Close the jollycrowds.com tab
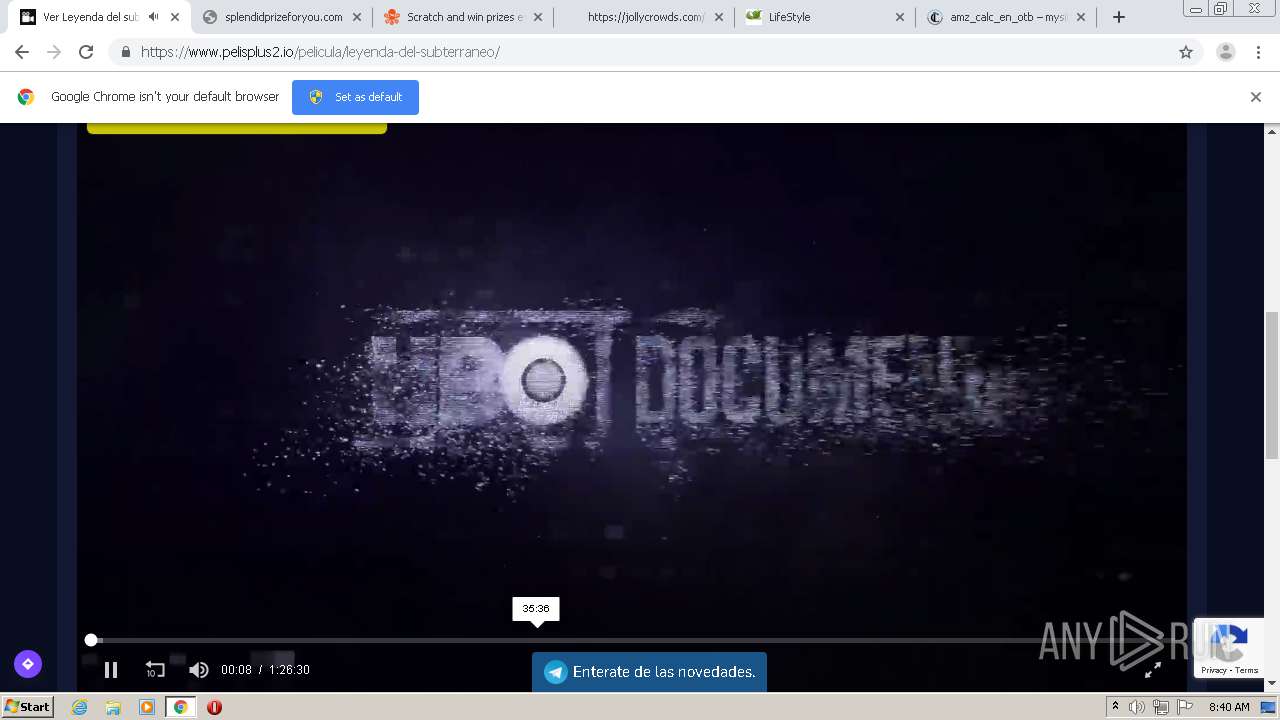1280x720 pixels. tap(719, 17)
